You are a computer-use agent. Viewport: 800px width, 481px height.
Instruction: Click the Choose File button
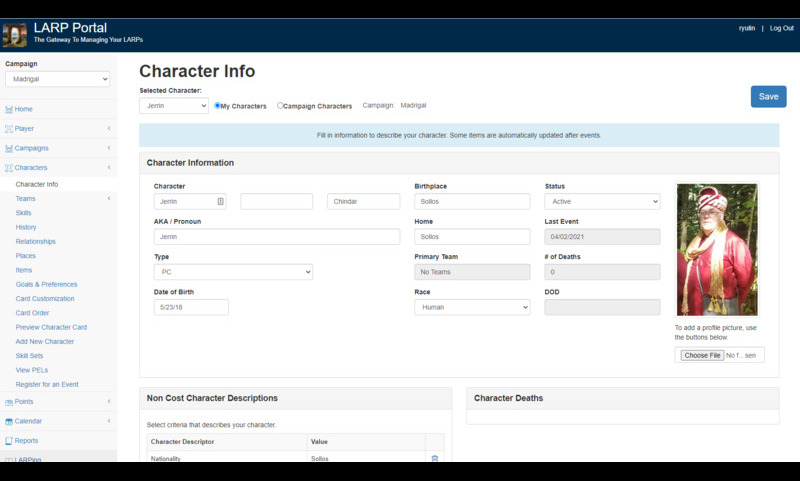click(701, 355)
